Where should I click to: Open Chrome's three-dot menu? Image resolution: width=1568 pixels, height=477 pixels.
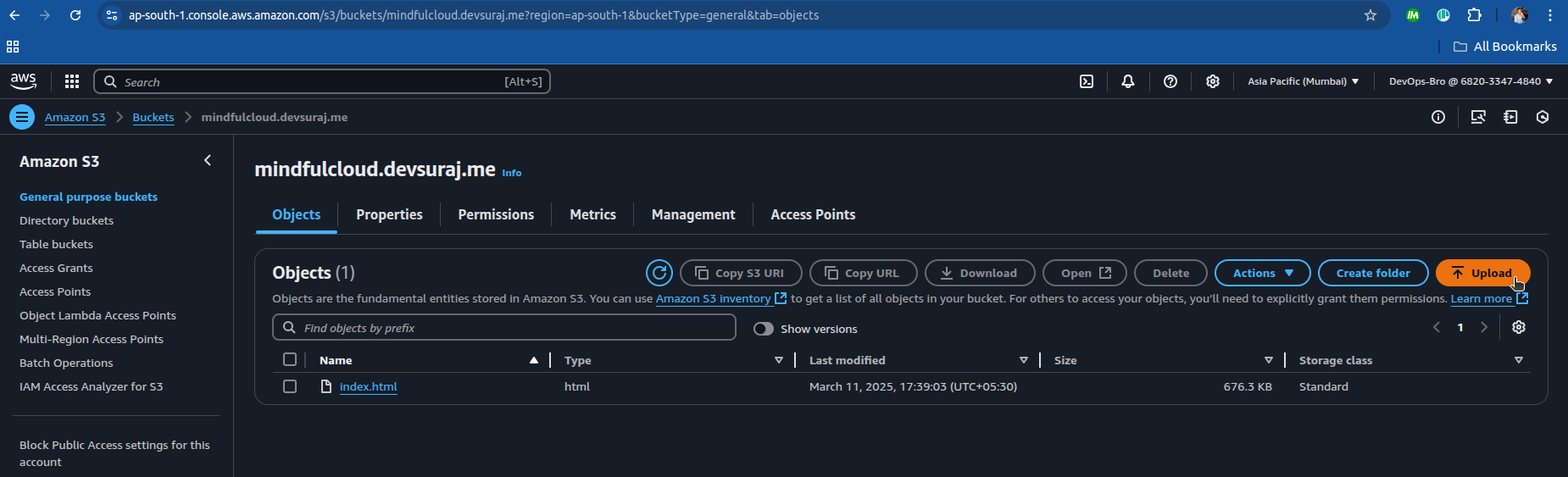[1550, 15]
